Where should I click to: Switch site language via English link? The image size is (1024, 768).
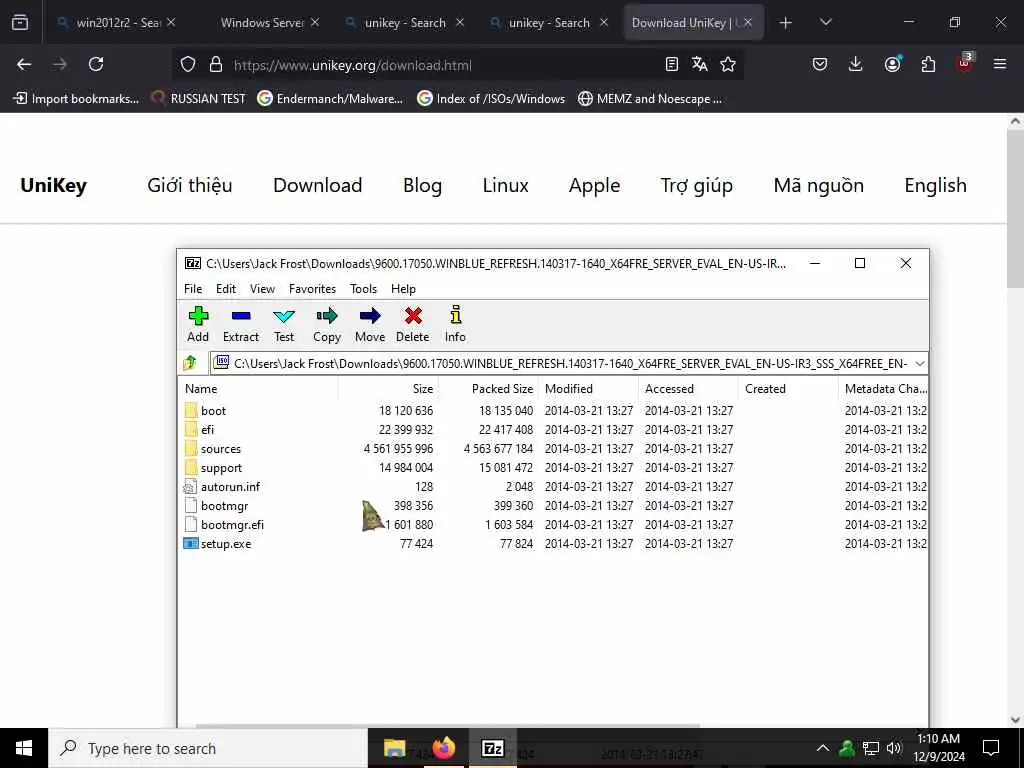point(935,185)
